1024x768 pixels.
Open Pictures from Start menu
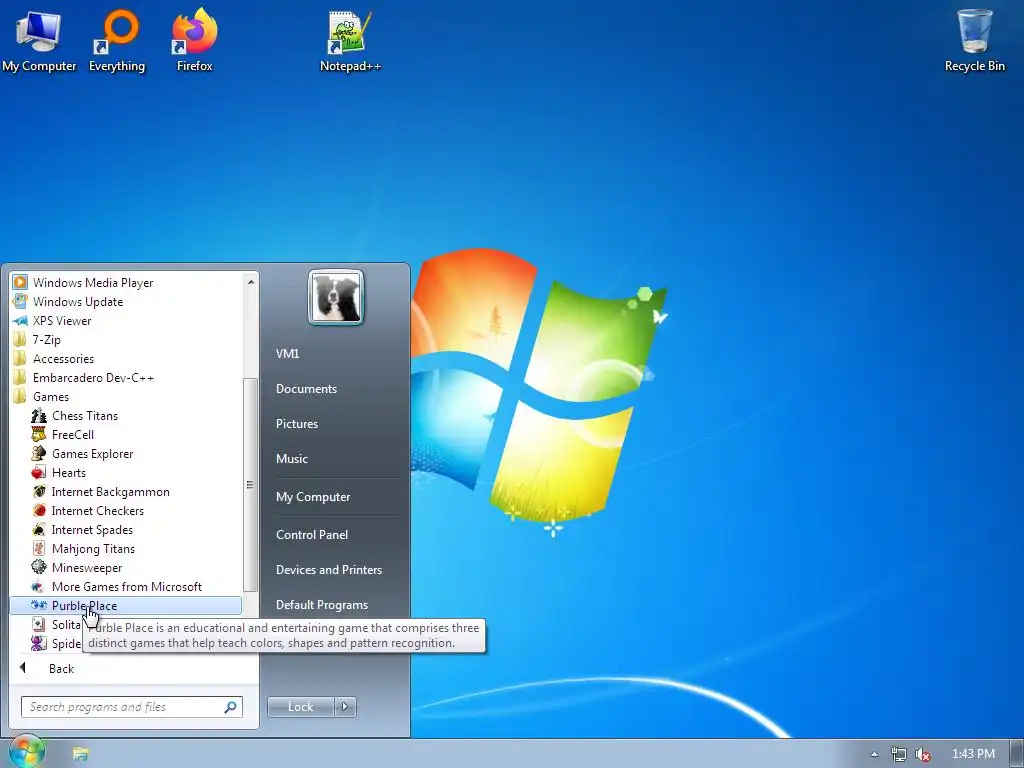point(296,424)
